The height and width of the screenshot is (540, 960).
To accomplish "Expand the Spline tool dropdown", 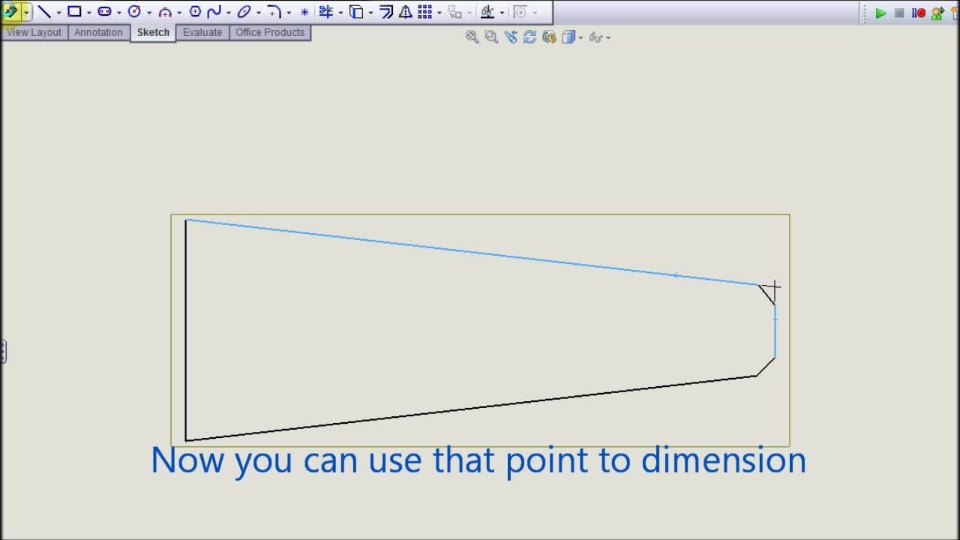I will point(228,12).
